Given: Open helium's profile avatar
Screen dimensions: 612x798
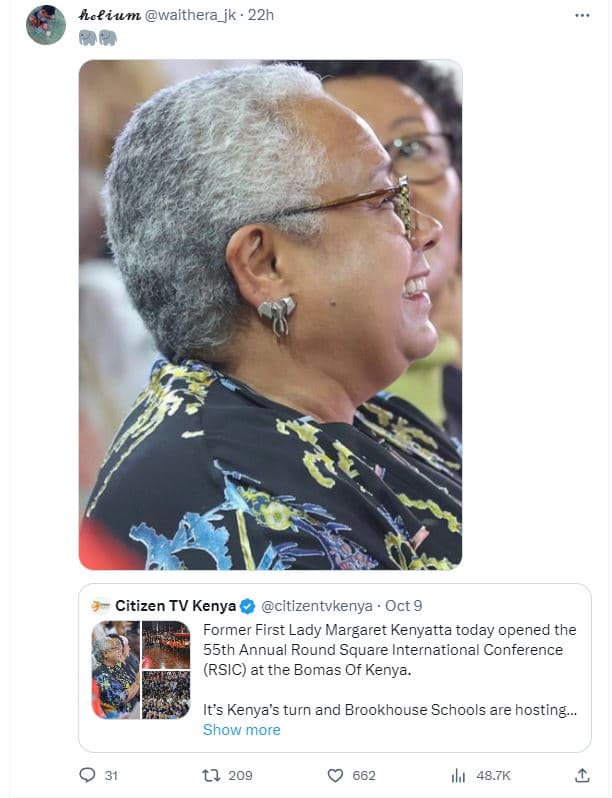Looking at the screenshot, I should [x=46, y=25].
